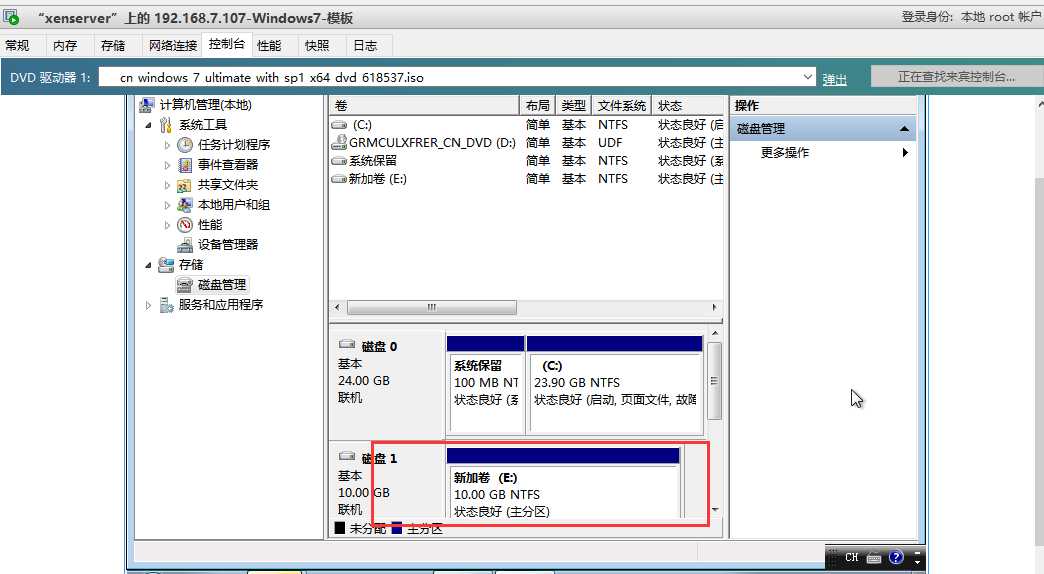
Task: Select the Computer Management (Local) root icon
Action: [x=146, y=105]
